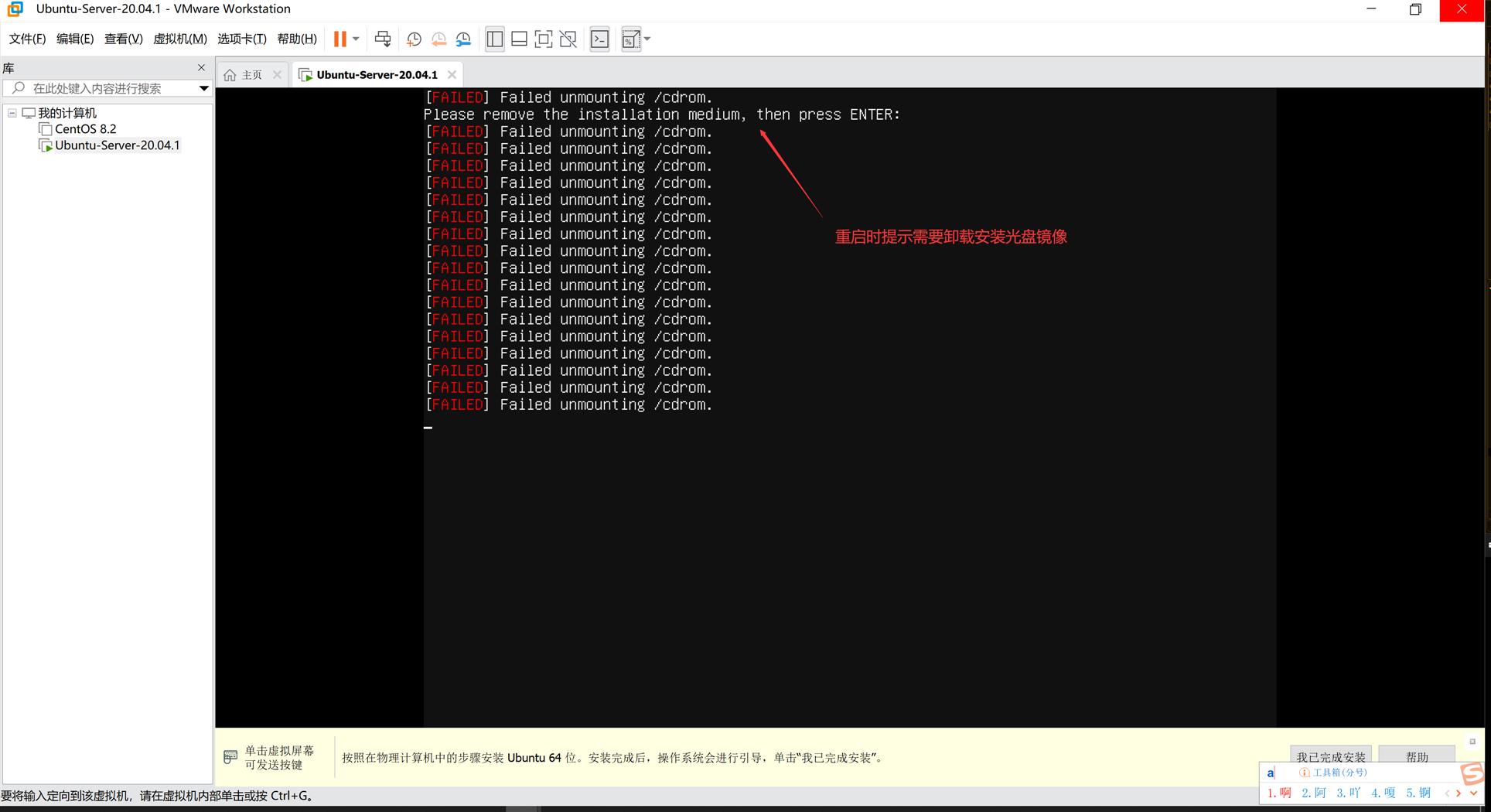
Task: Choose IME candidate 5.锕
Action: (1418, 793)
